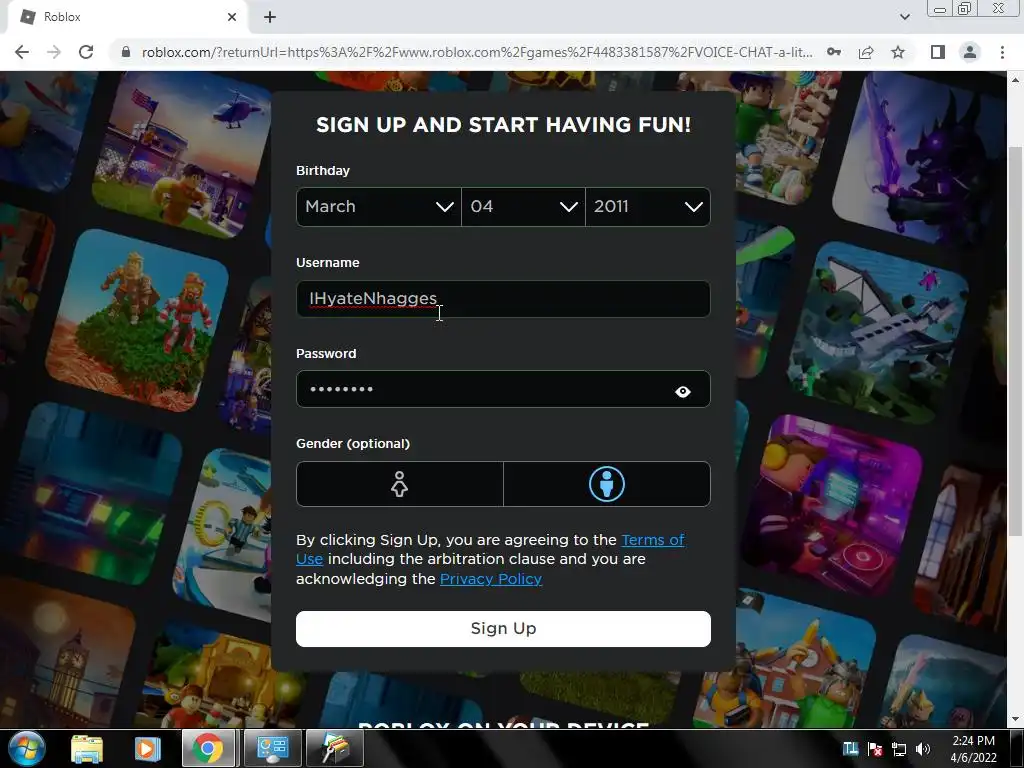Reload the Roblox page
1024x768 pixels.
[x=86, y=52]
